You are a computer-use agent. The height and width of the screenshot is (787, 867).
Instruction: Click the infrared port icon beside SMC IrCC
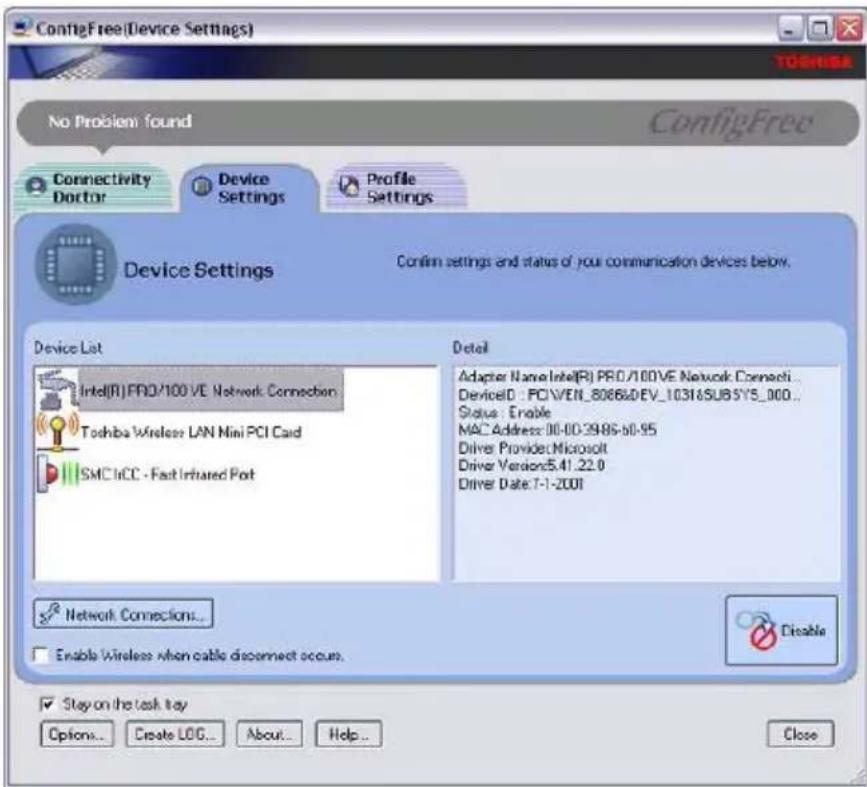[x=57, y=474]
